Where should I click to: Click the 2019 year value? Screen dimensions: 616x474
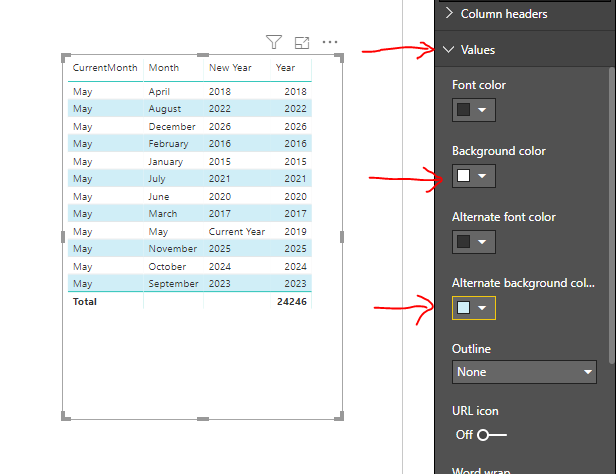[295, 231]
